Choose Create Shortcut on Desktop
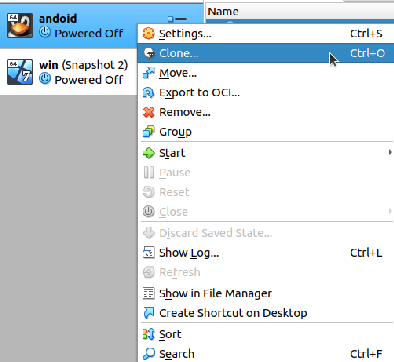This screenshot has width=394, height=362. tap(266, 313)
